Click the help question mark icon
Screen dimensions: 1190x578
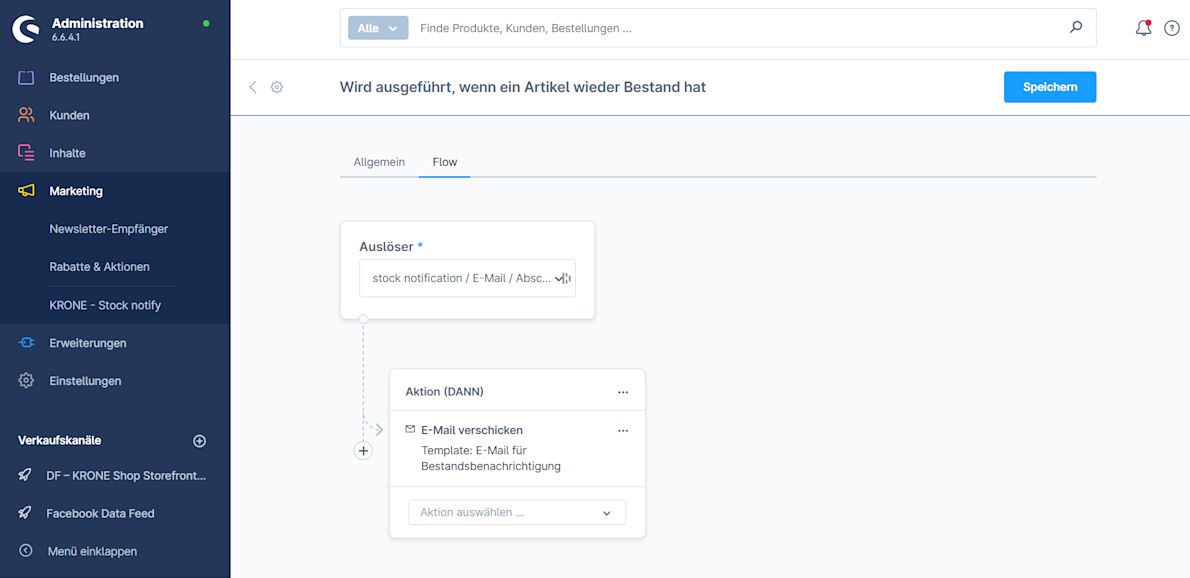pos(1171,27)
